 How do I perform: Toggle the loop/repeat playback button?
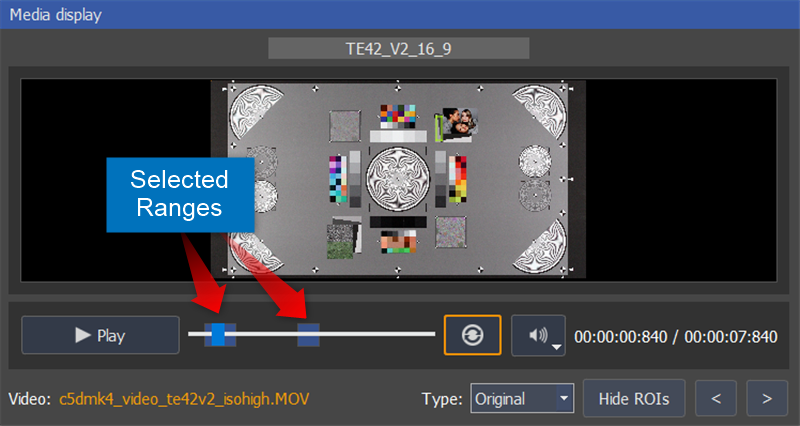pos(472,335)
